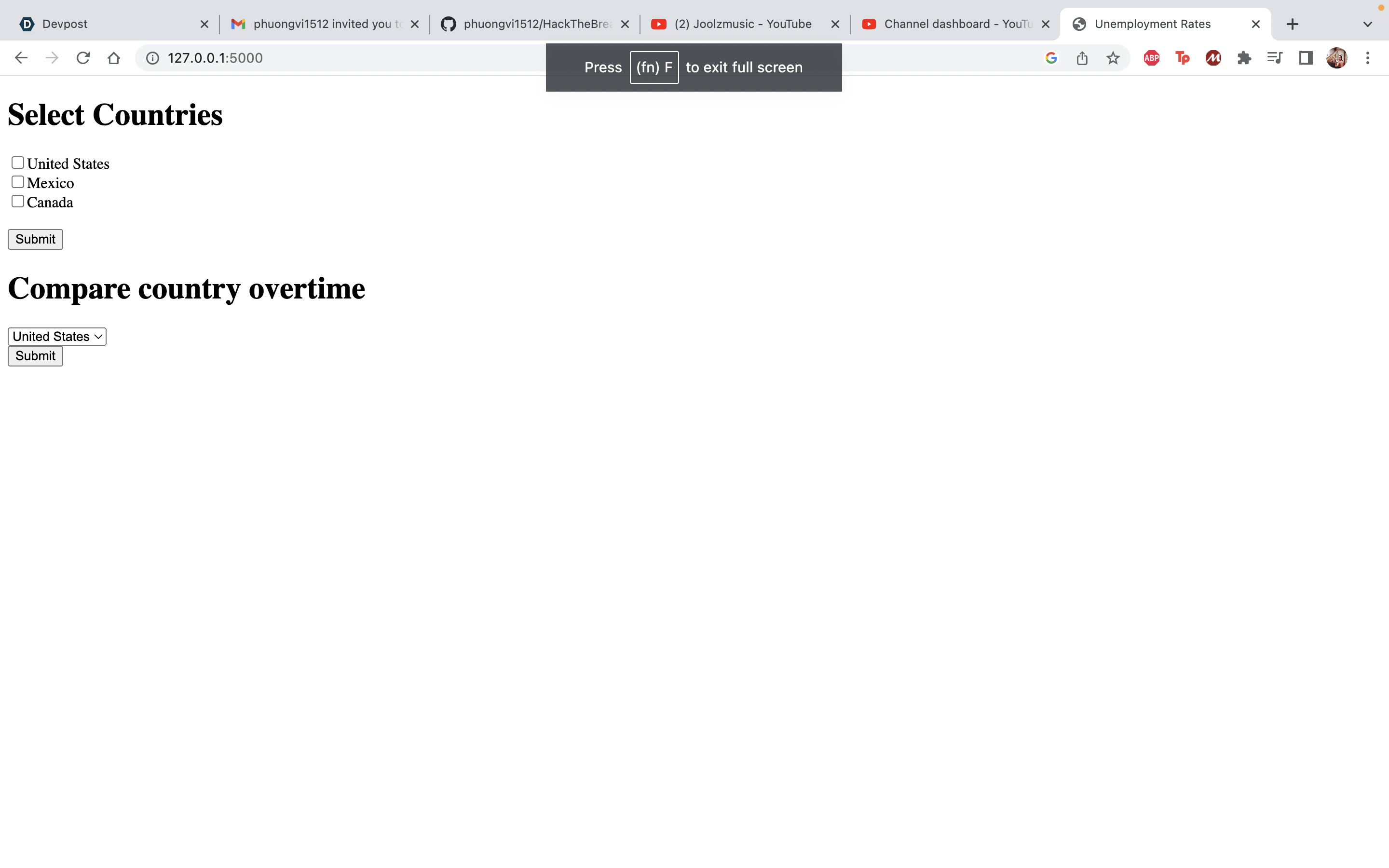Open the Chrome three-dot menu
Screen dimensions: 1389x868
[1367, 58]
